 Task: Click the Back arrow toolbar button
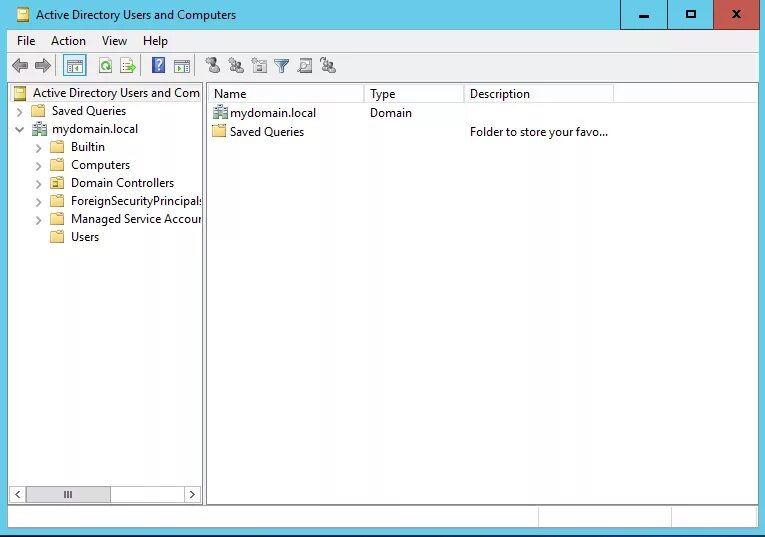20,65
